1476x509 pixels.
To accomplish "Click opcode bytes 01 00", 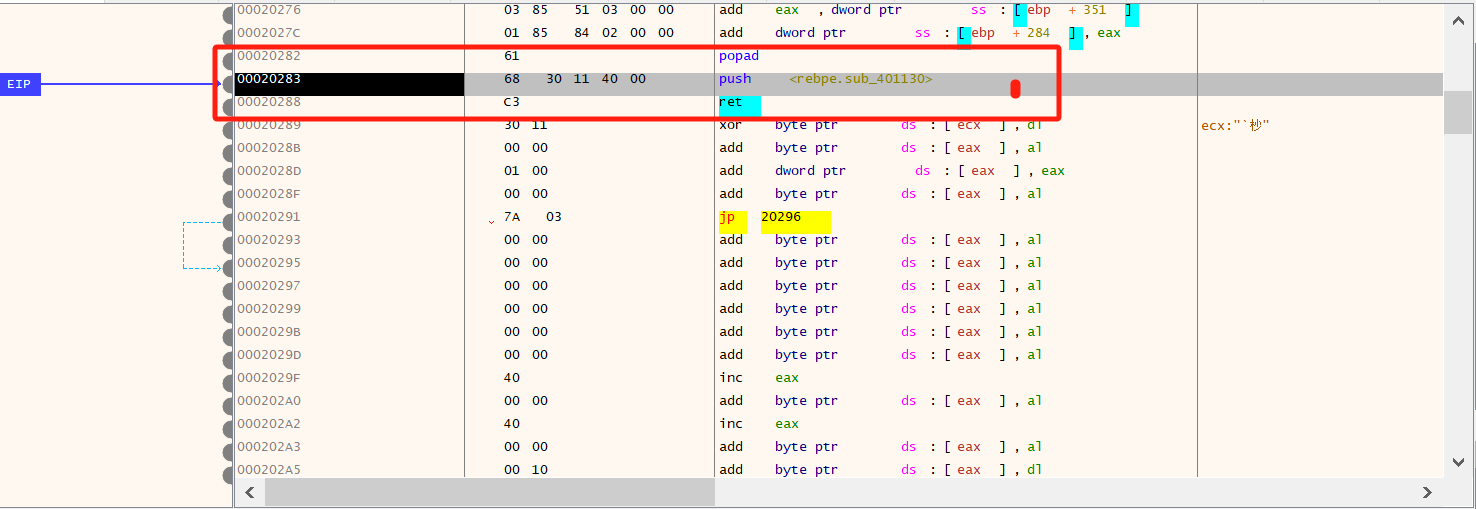I will pos(526,171).
